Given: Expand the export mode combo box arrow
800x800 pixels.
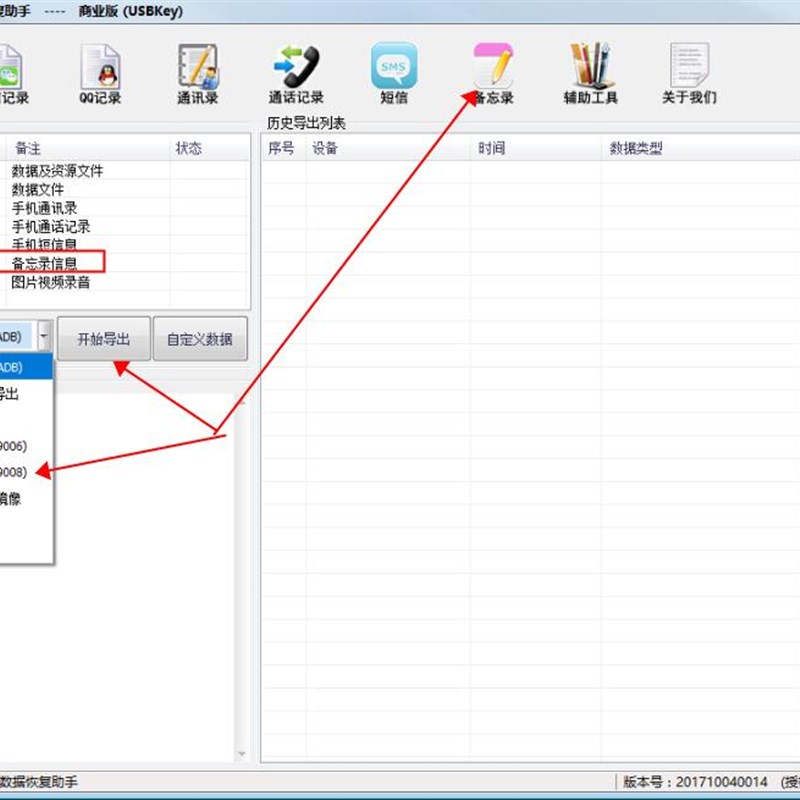Looking at the screenshot, I should pyautogui.click(x=44, y=336).
